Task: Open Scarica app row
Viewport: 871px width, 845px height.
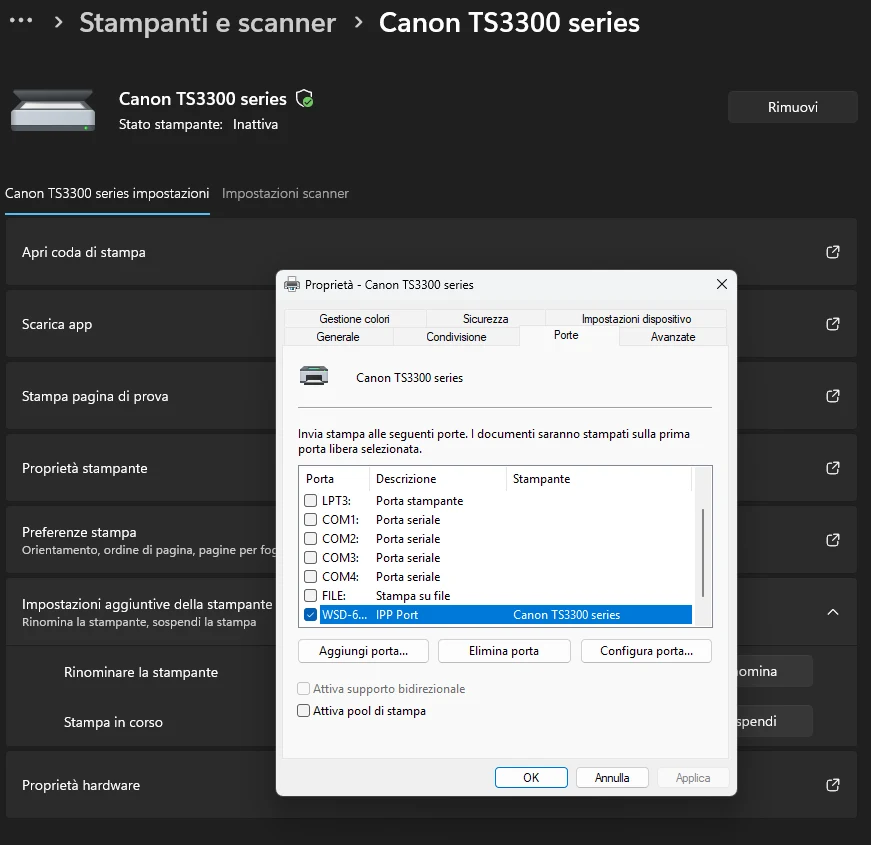Action: (431, 324)
